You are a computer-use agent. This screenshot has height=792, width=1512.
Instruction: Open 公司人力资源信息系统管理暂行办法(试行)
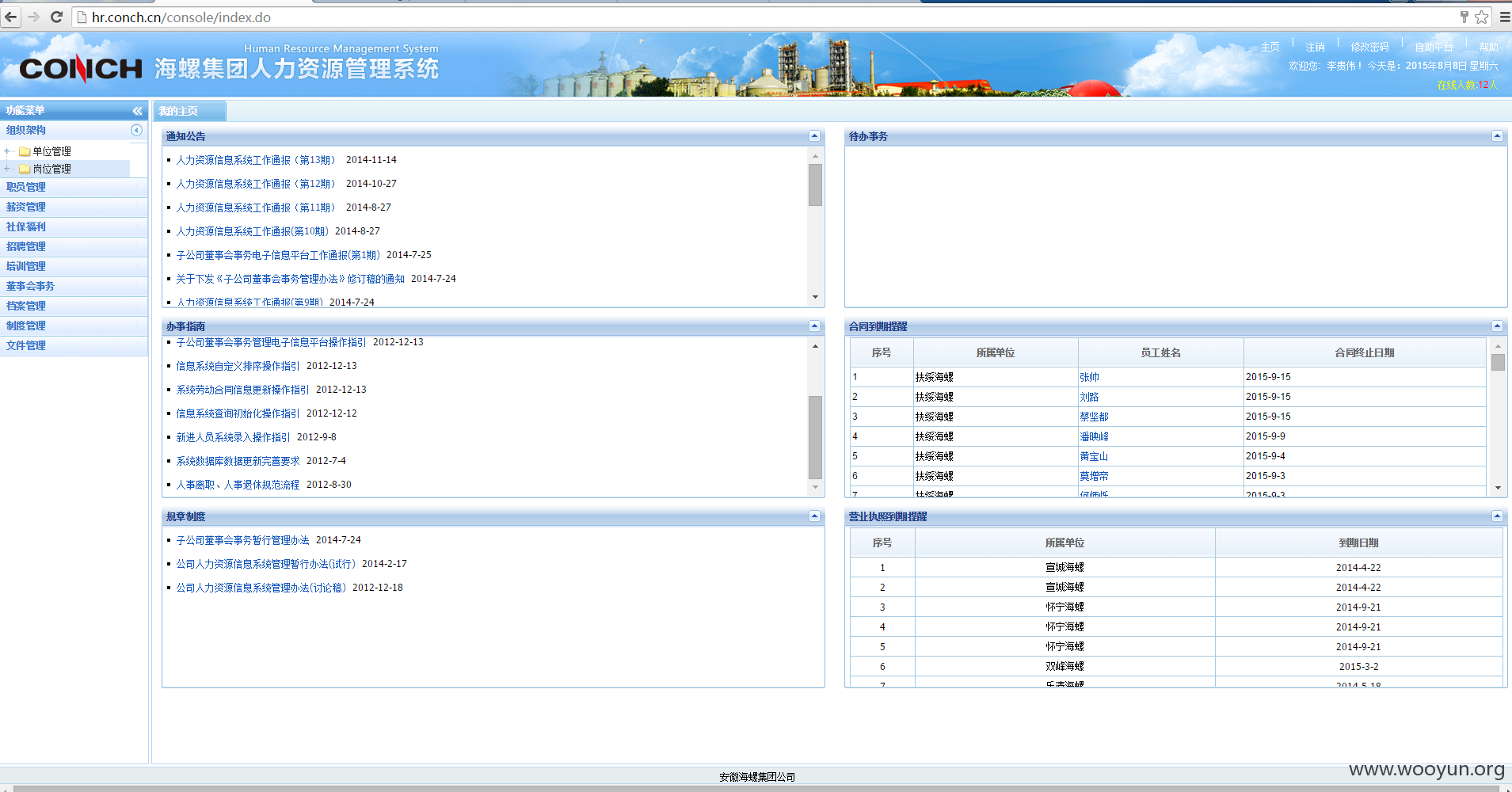265,564
